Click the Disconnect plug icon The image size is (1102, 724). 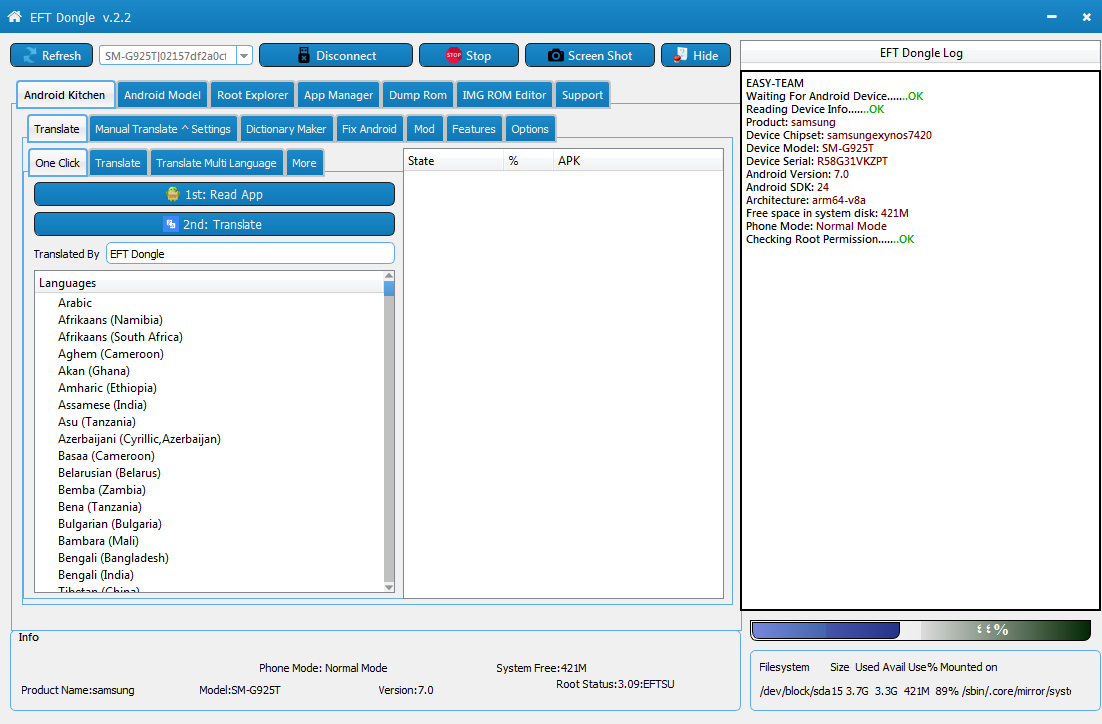coord(304,56)
